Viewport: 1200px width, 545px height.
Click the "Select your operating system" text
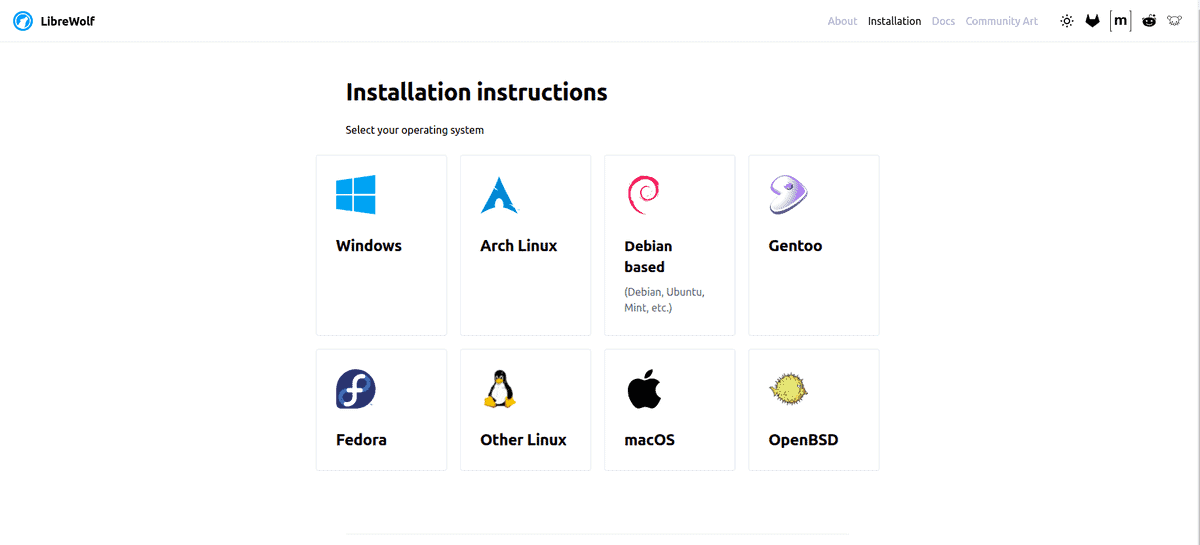click(414, 130)
